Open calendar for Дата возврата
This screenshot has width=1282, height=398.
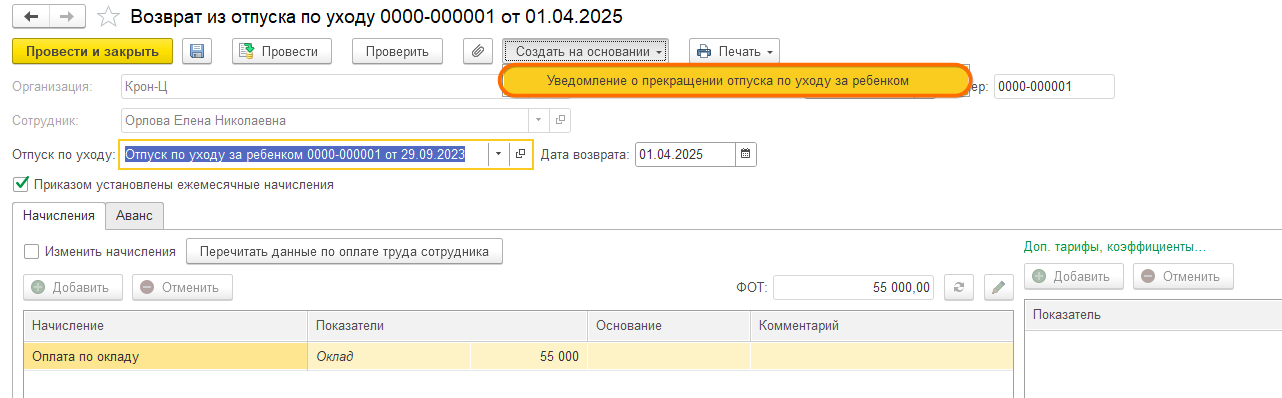point(747,154)
